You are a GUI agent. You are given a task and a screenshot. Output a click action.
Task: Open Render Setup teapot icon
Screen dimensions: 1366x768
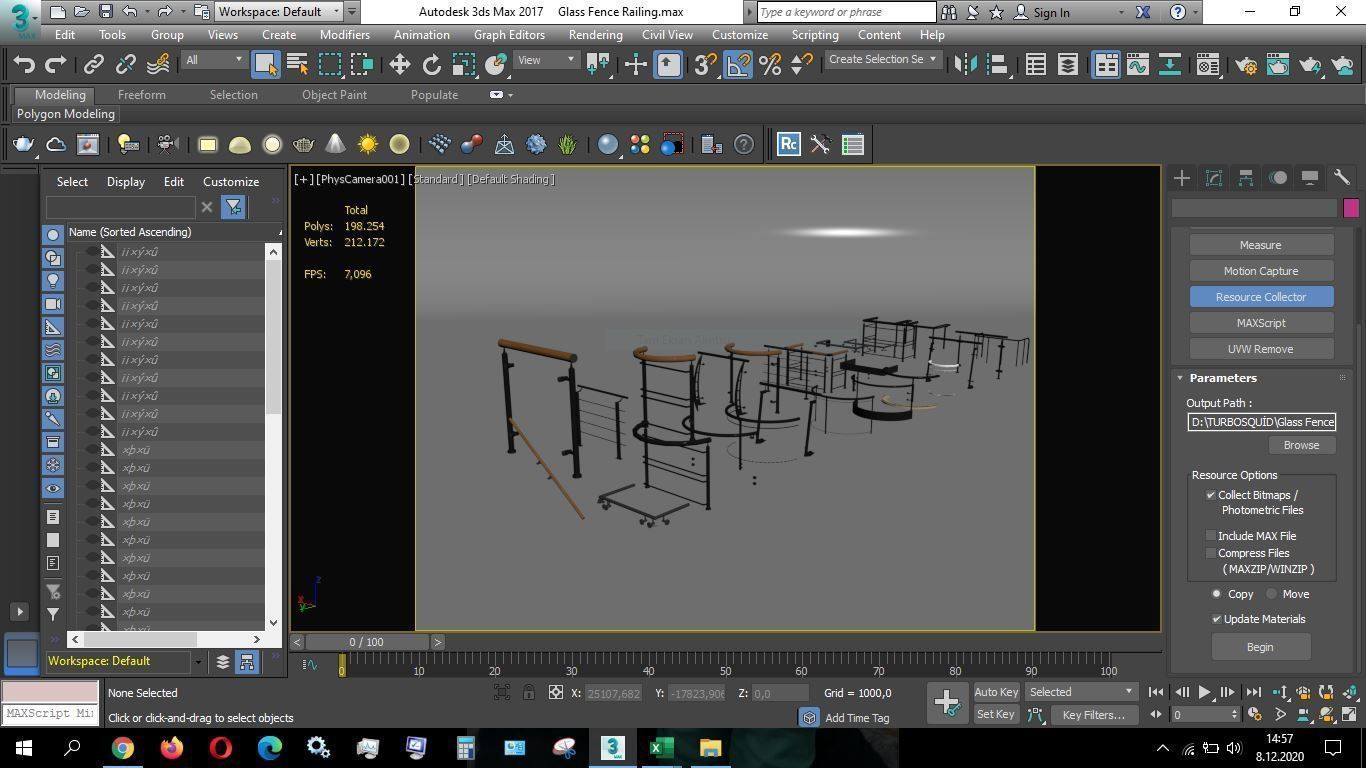(x=1246, y=65)
